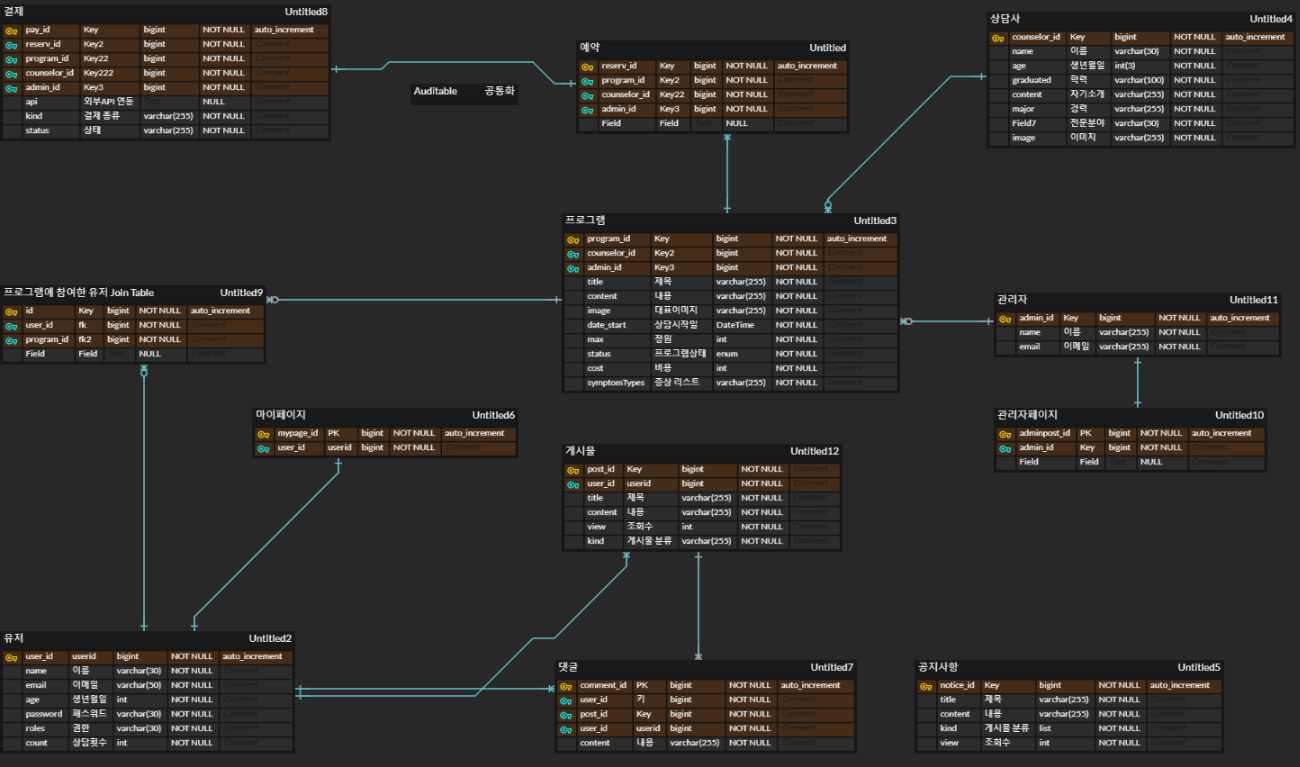This screenshot has height=767, width=1300.
Task: Select the symptomTypes column in 프로그램
Action: pyautogui.click(x=616, y=383)
